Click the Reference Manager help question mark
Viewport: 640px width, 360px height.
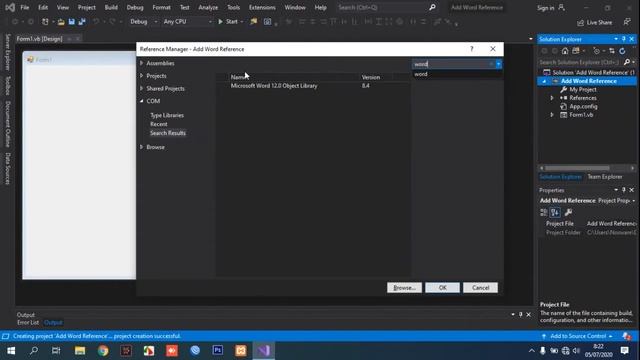tap(472, 49)
